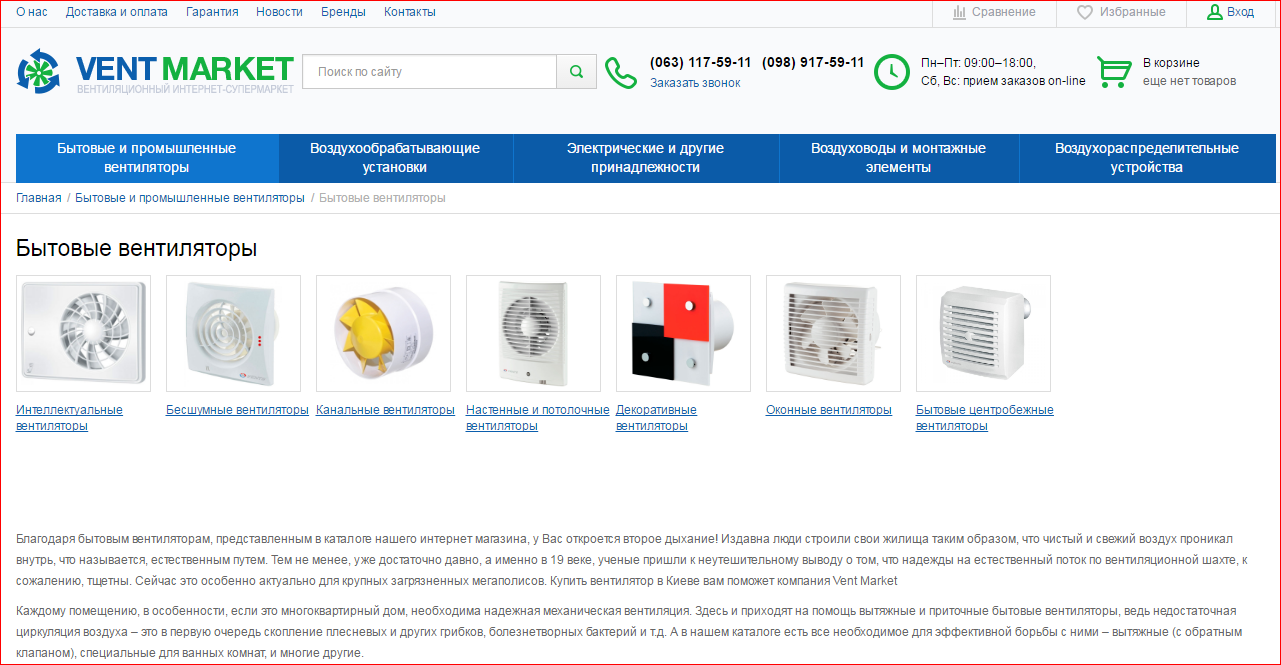
Task: Click the favorites heart icon
Action: coord(1085,12)
